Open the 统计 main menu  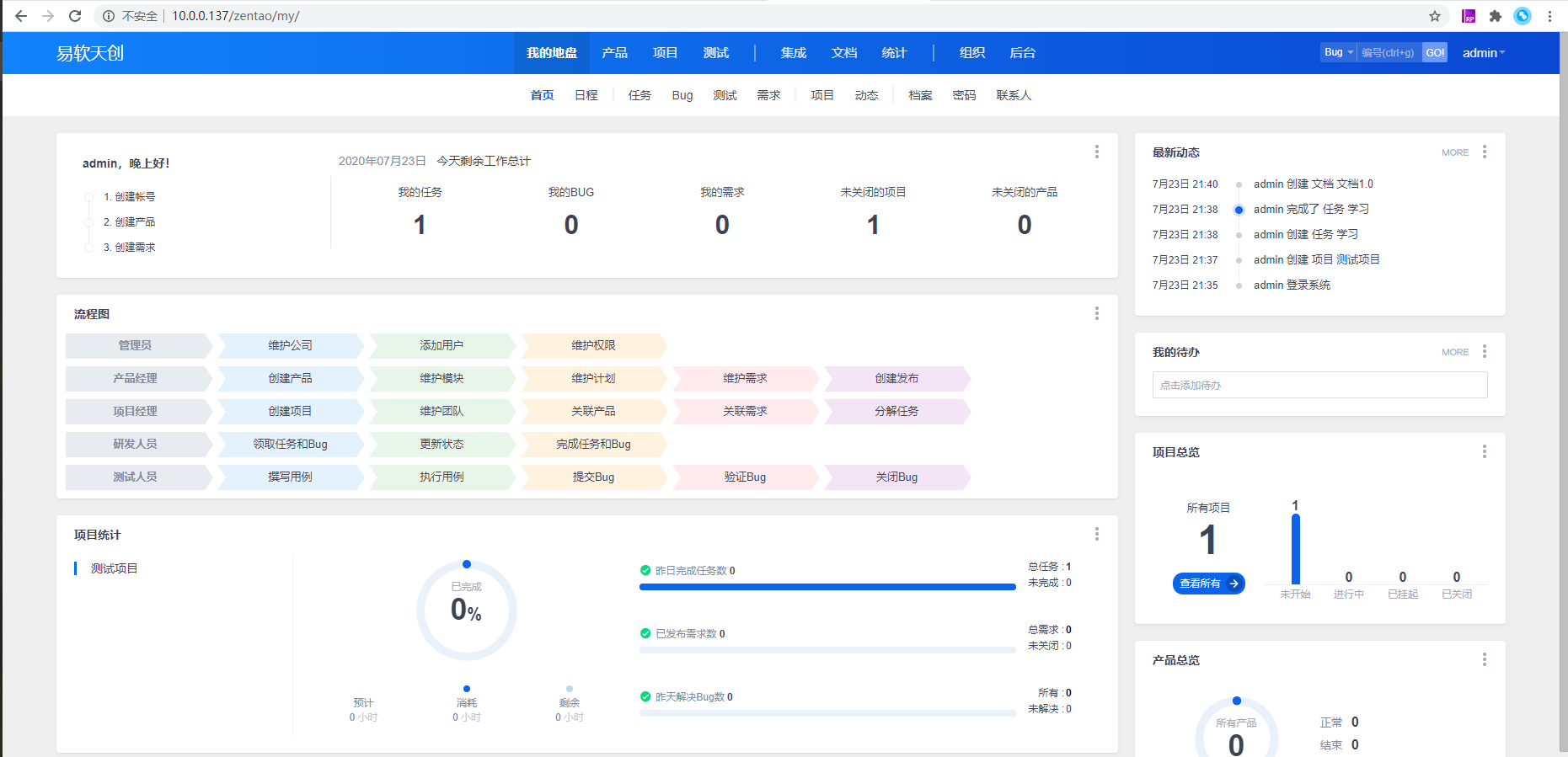(x=894, y=53)
